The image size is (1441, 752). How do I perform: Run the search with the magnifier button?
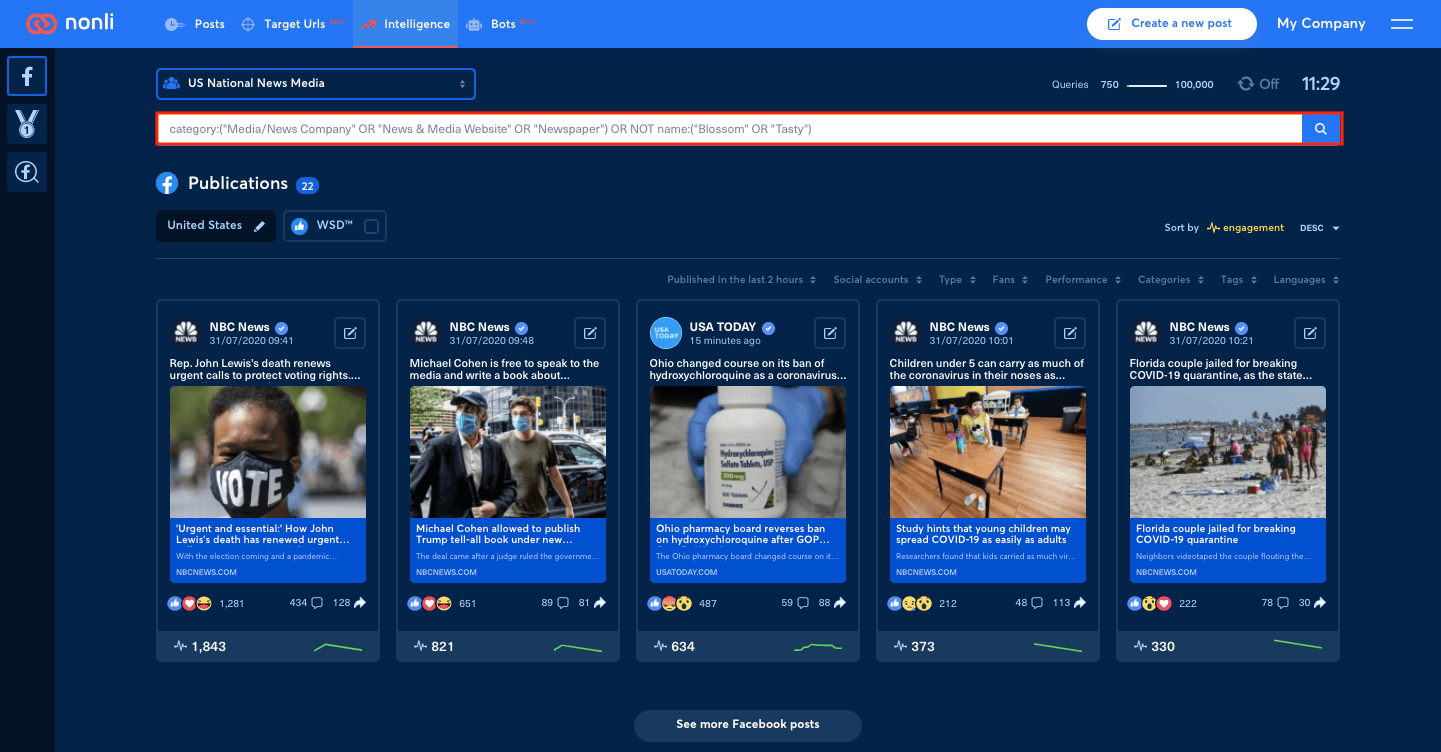(x=1321, y=129)
